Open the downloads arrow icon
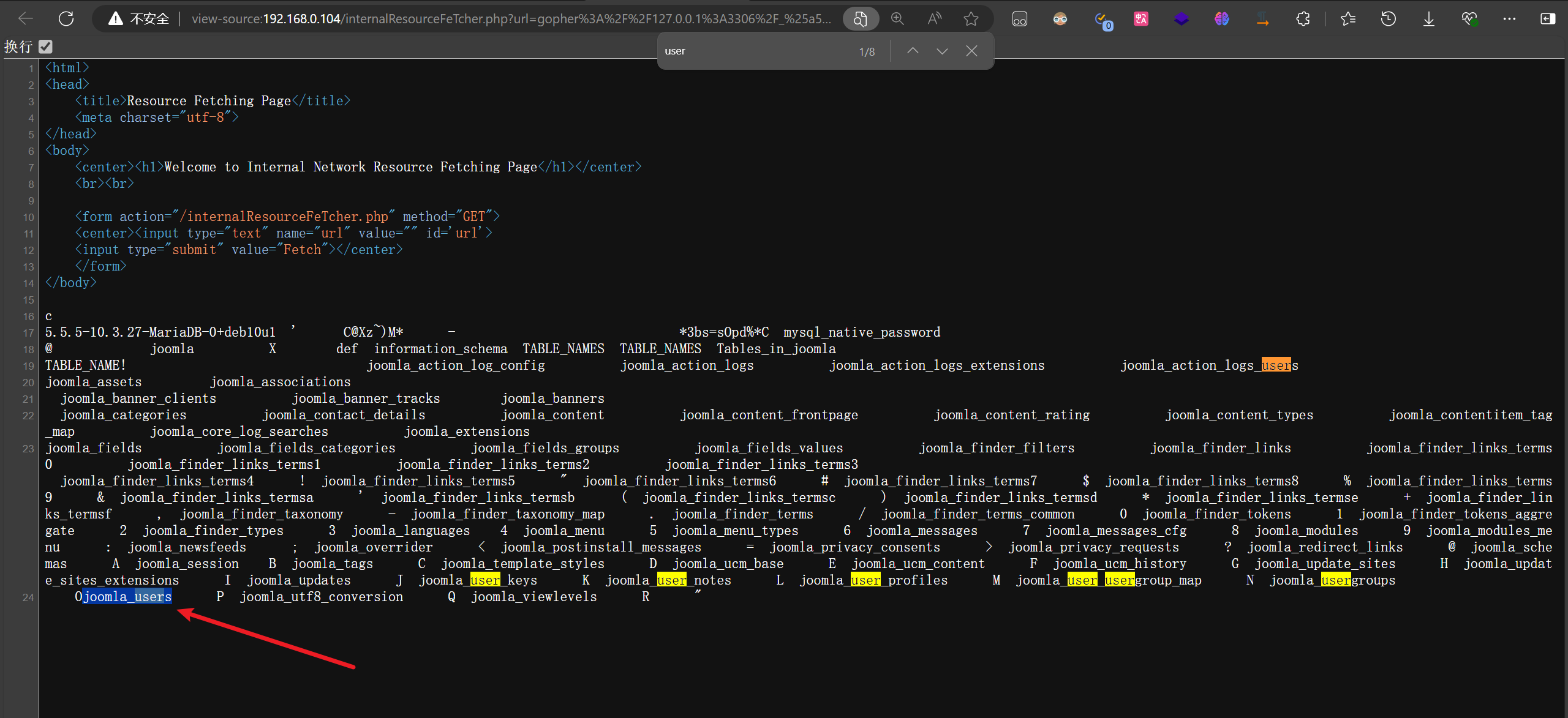Image resolution: width=1568 pixels, height=718 pixels. click(x=1429, y=19)
